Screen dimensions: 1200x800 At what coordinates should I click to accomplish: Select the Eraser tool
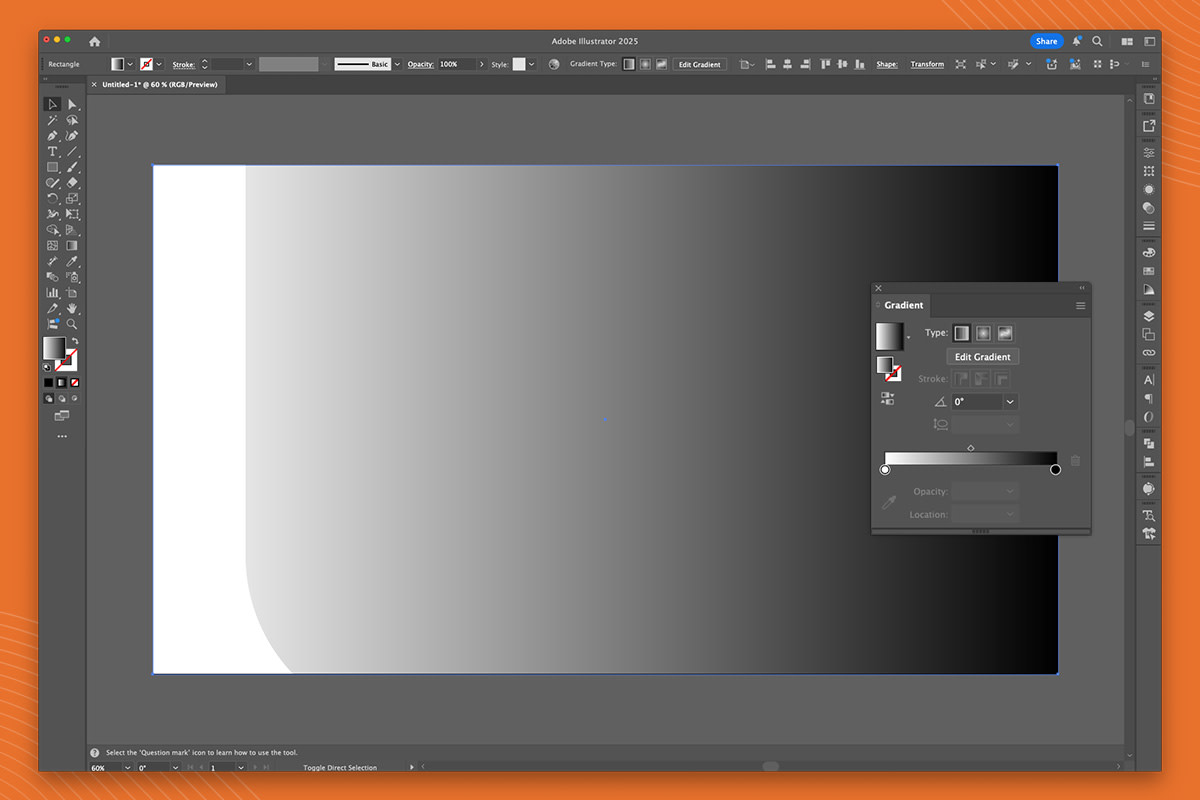(72, 183)
